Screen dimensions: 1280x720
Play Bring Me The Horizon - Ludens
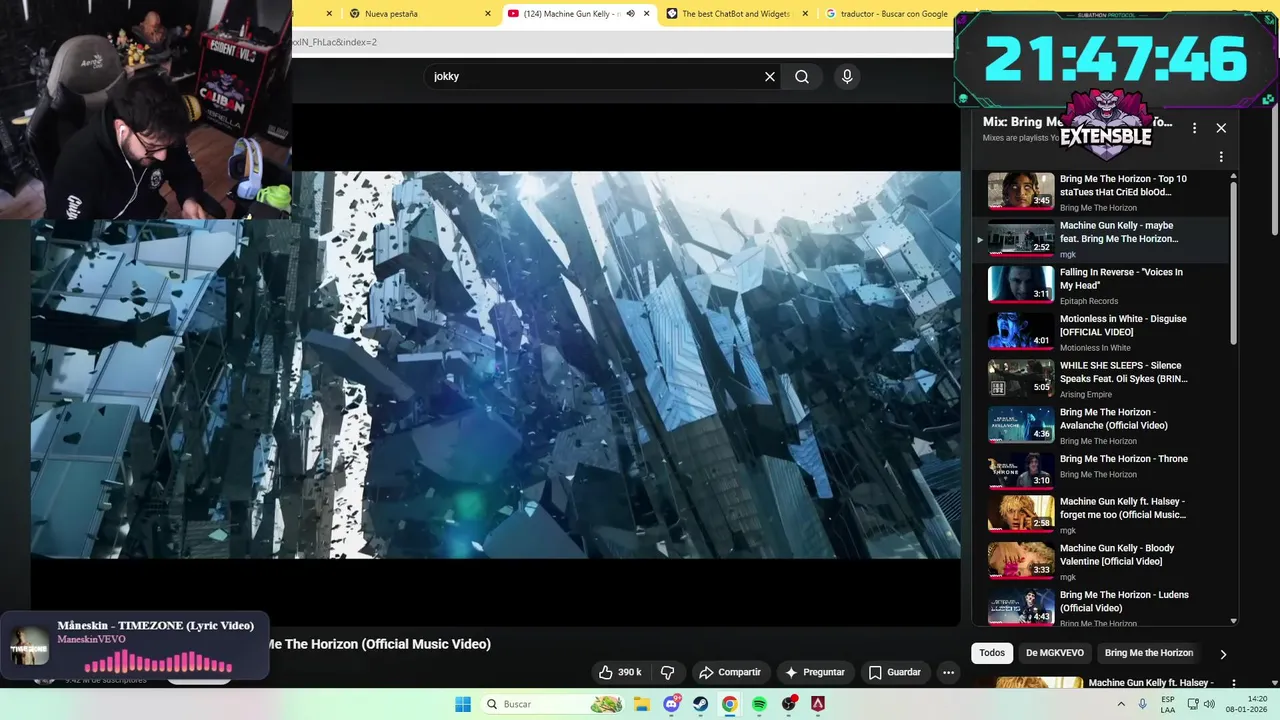1100,607
